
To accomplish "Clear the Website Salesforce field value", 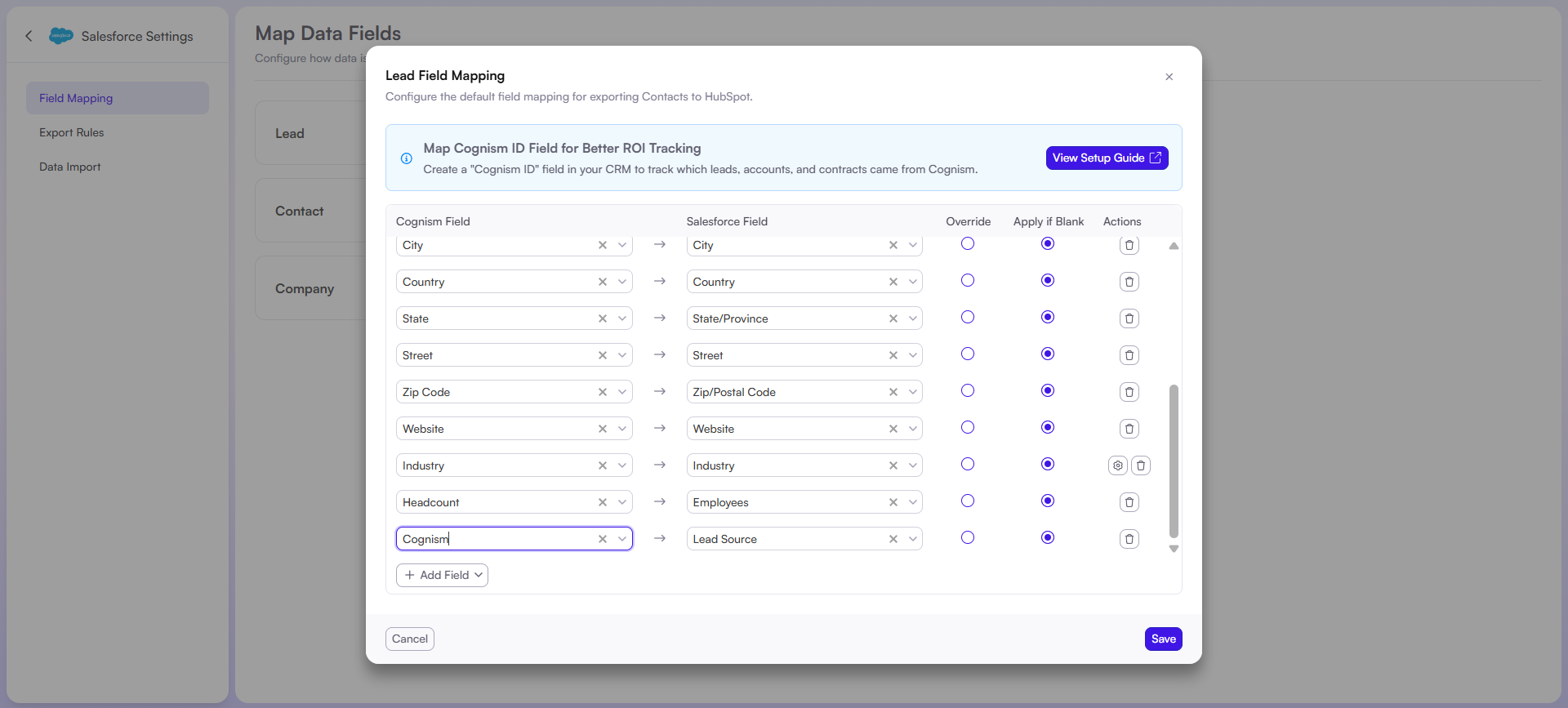I will click(x=893, y=429).
